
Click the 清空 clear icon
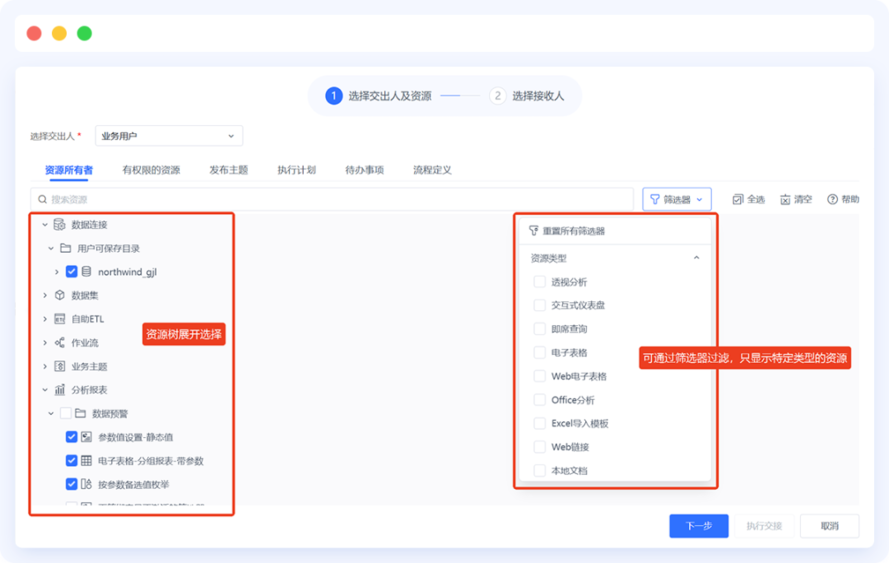[786, 200]
